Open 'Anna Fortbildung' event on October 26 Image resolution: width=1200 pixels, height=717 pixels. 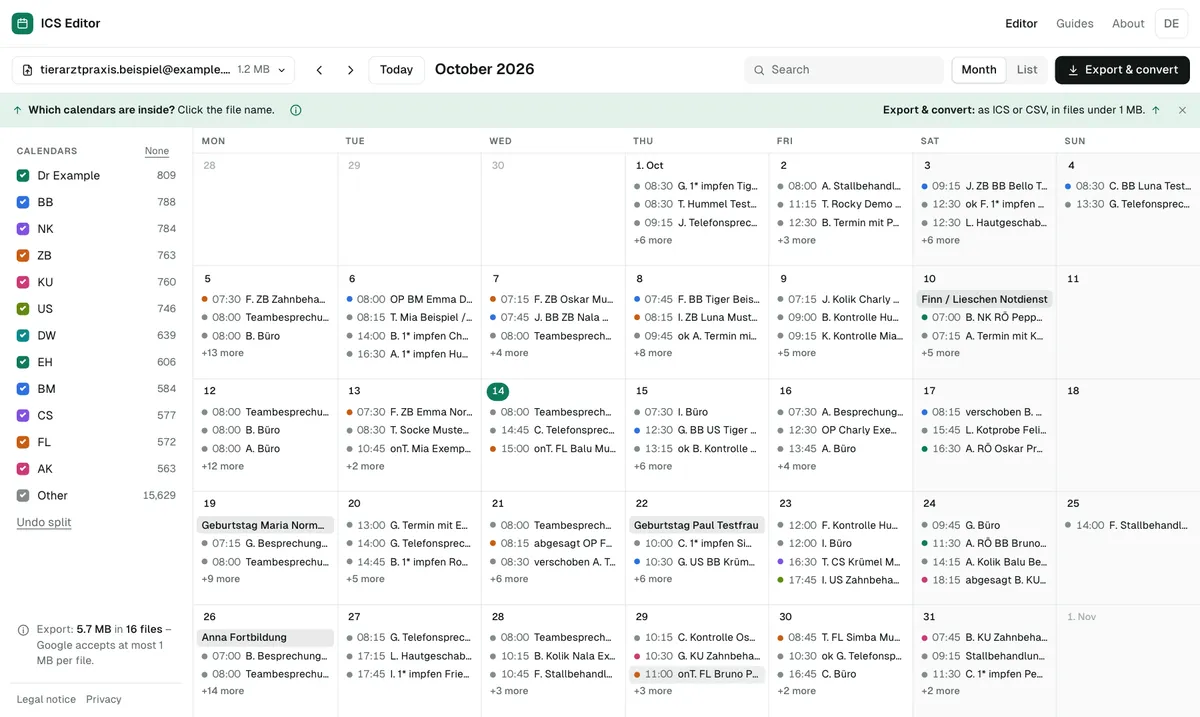coord(265,637)
